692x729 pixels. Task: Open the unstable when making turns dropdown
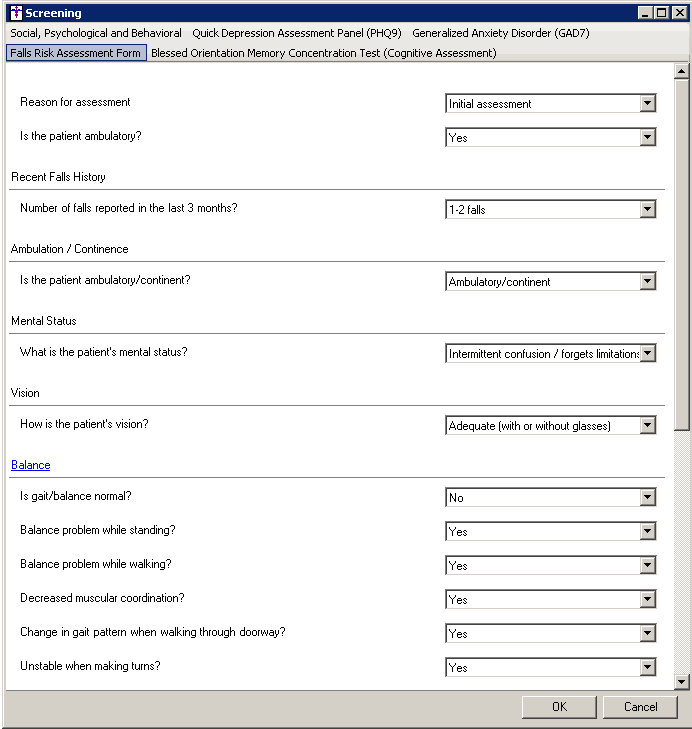(648, 667)
